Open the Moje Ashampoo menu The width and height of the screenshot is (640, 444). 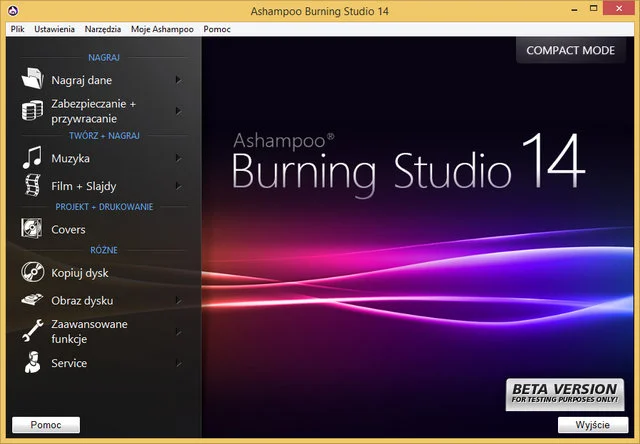tap(162, 29)
